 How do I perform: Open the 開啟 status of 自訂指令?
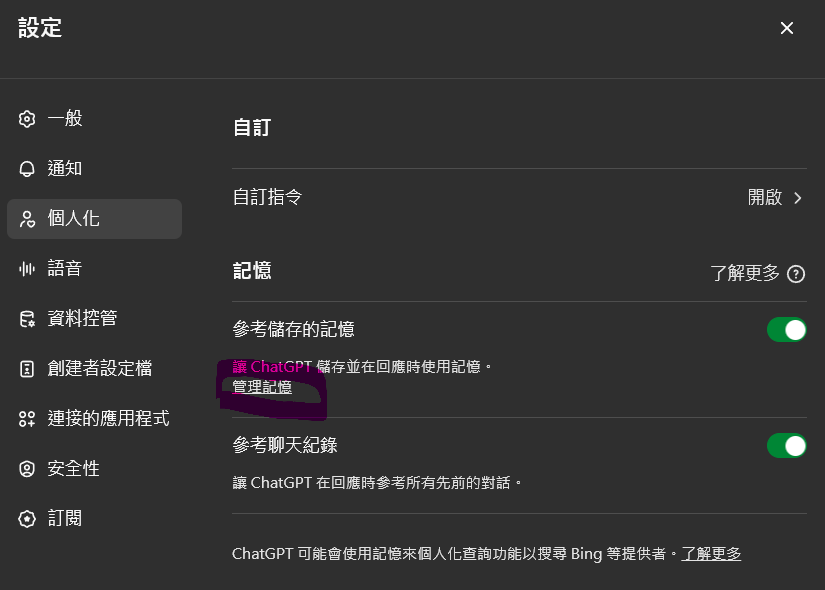tap(765, 197)
